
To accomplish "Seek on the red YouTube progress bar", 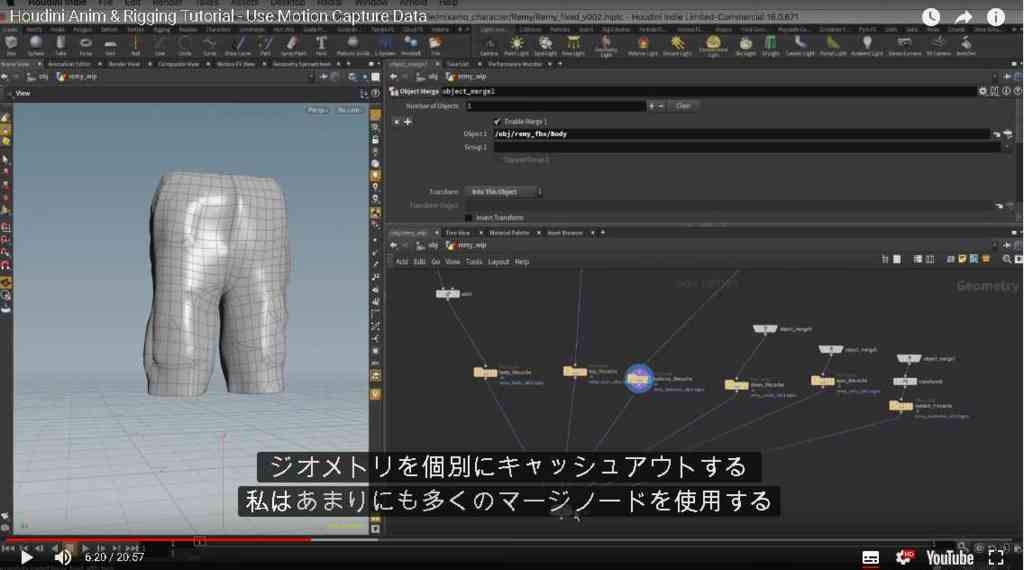I will point(157,540).
